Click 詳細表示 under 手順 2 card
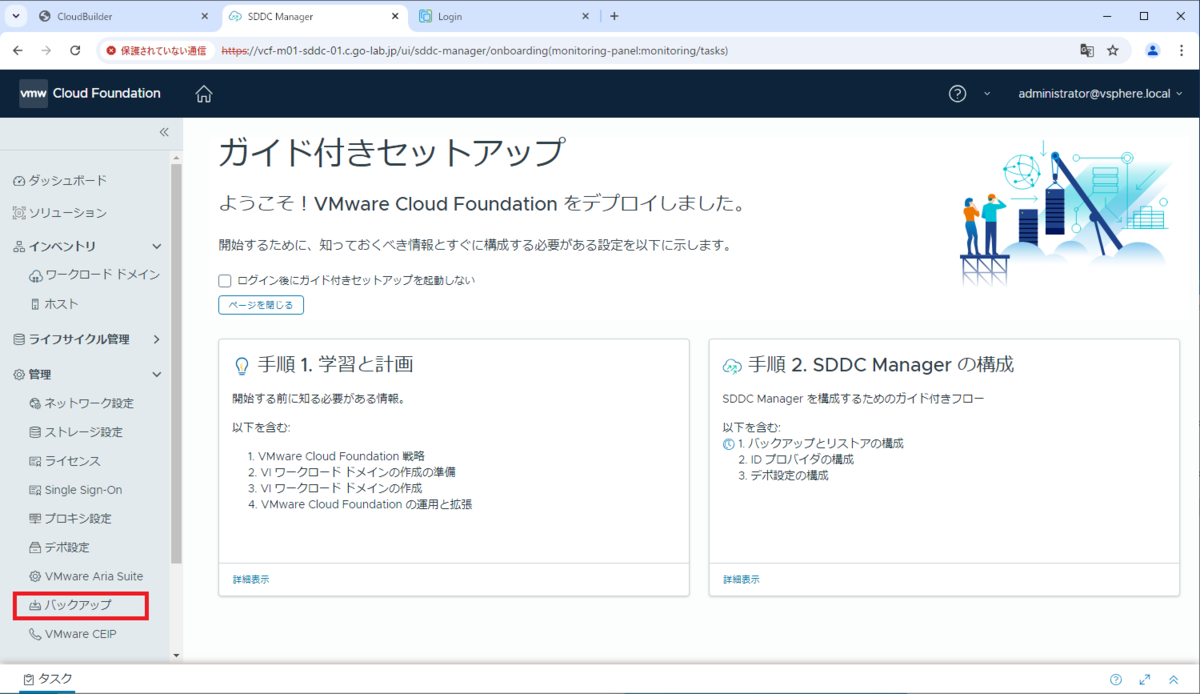Screen dimensions: 1200x694 point(741,580)
